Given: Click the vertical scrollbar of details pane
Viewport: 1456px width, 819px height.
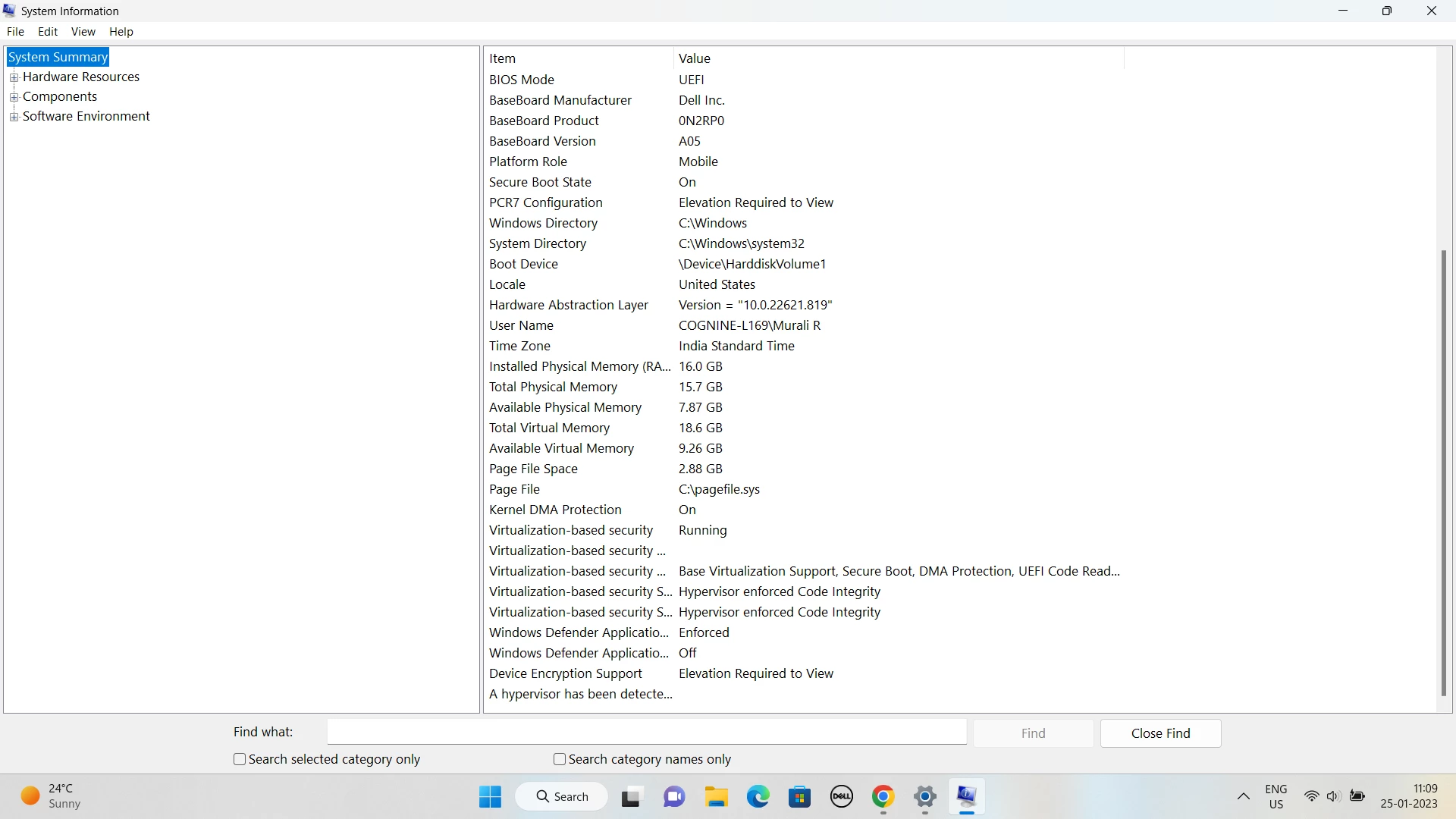Looking at the screenshot, I should click(1443, 470).
